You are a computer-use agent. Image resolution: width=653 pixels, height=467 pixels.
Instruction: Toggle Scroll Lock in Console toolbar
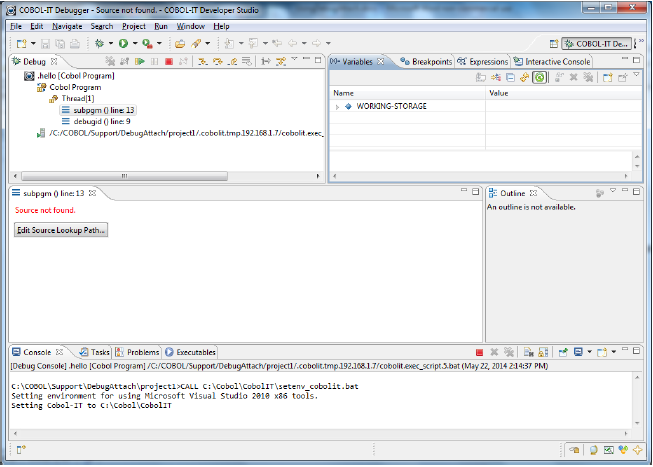pyautogui.click(x=543, y=352)
